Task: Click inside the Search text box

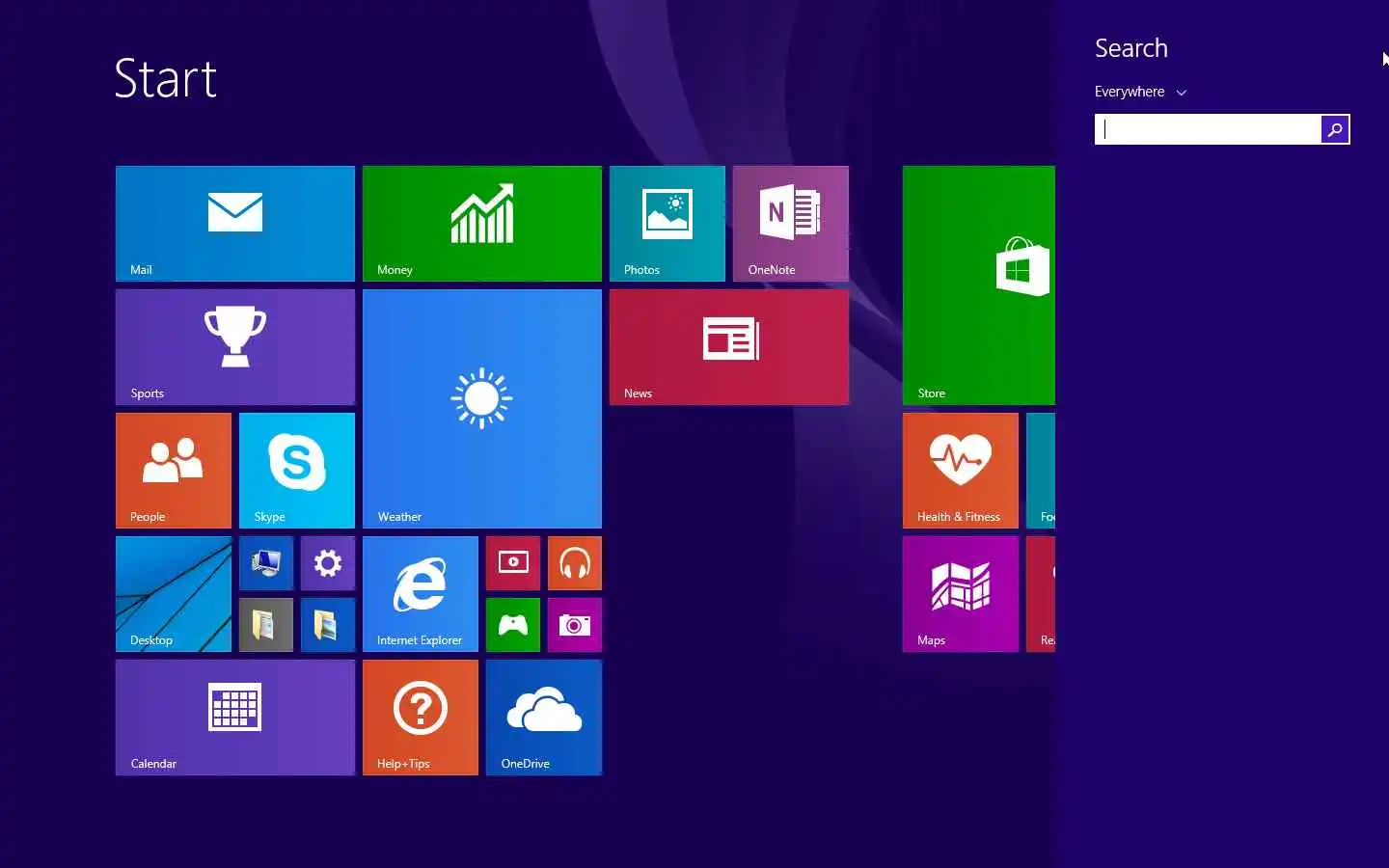Action: pyautogui.click(x=1208, y=129)
